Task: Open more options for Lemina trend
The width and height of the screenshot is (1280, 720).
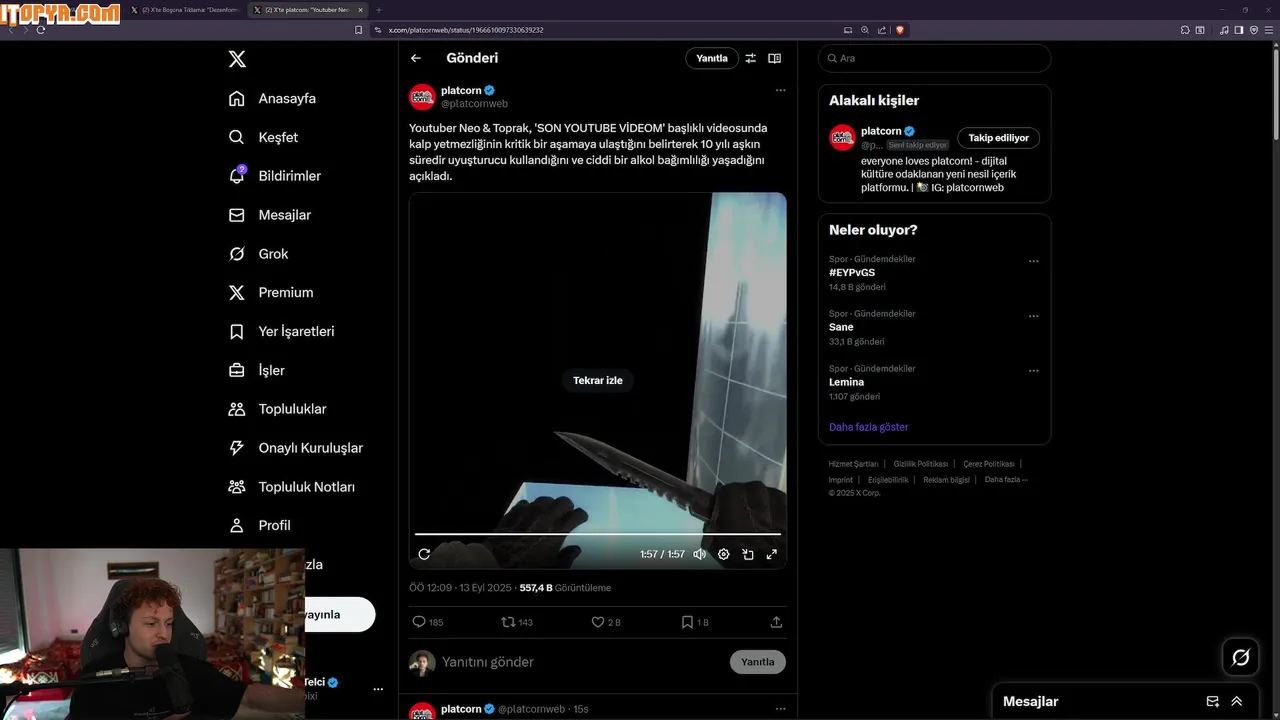Action: (1033, 371)
